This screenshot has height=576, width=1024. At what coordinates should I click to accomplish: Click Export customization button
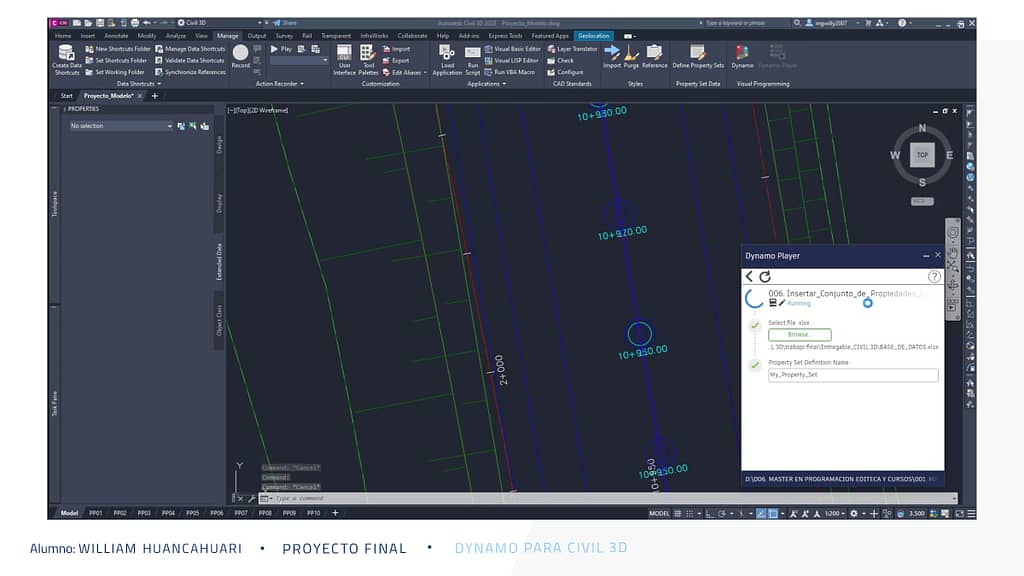396,61
